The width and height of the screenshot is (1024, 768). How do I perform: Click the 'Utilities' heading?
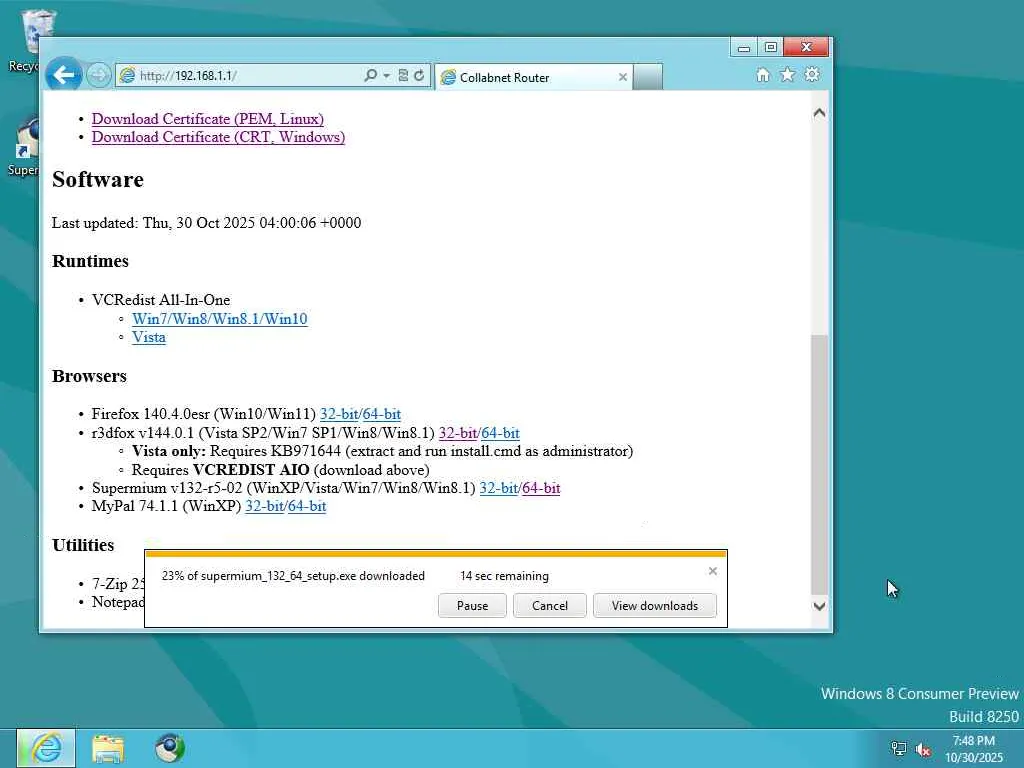[83, 545]
